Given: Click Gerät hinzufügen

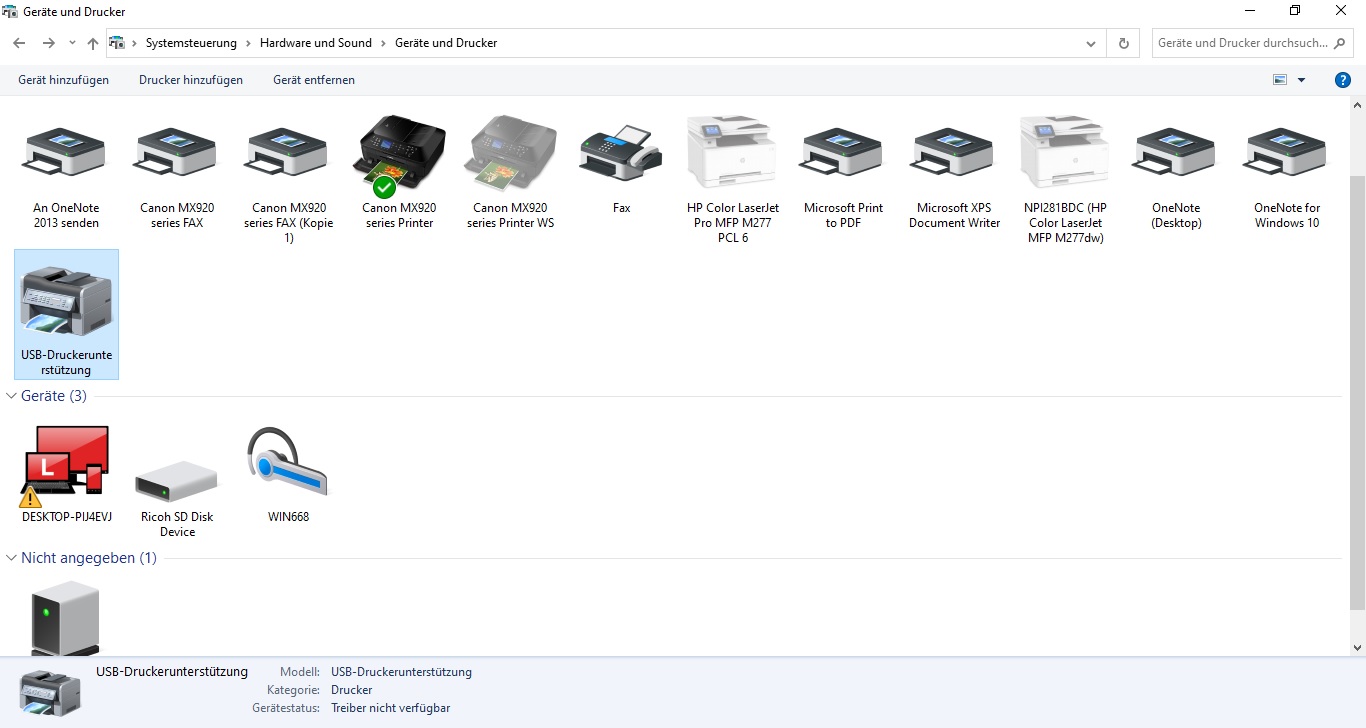Looking at the screenshot, I should pyautogui.click(x=64, y=80).
